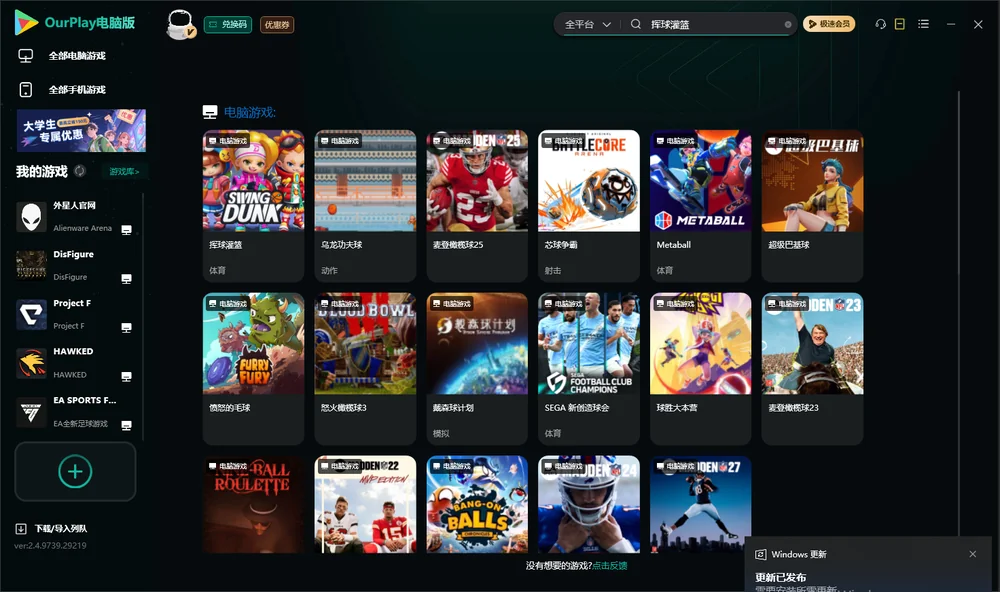
Task: Select 全部电脑游戏 in the sidebar
Action: click(x=77, y=56)
